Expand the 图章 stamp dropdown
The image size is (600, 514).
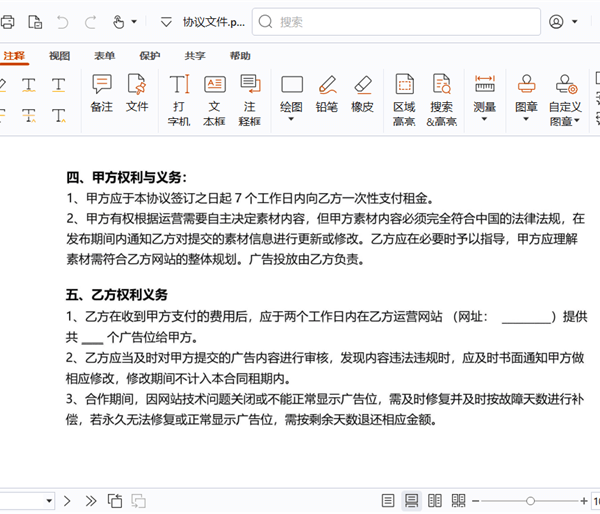pos(527,119)
